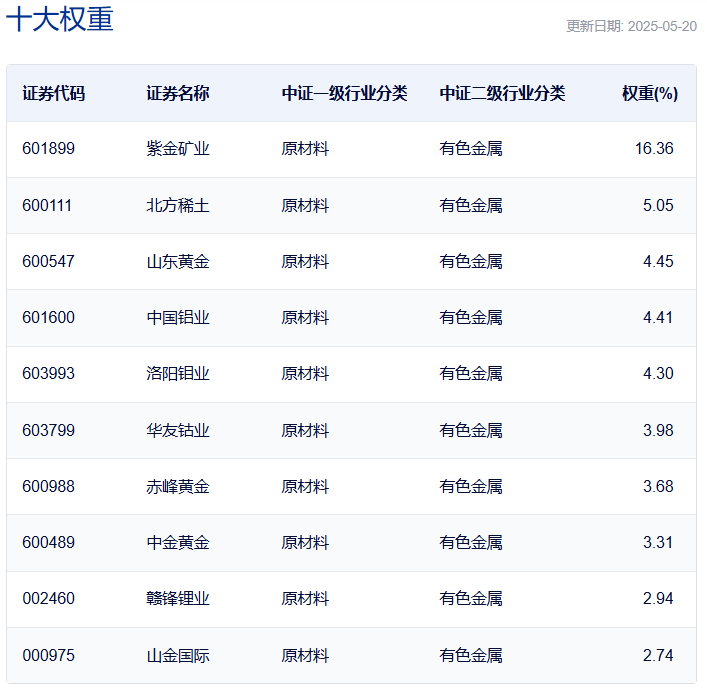Screen dimensions: 707x692
Task: Click 有色金属 in the 中国铝业 row
Action: click(471, 317)
